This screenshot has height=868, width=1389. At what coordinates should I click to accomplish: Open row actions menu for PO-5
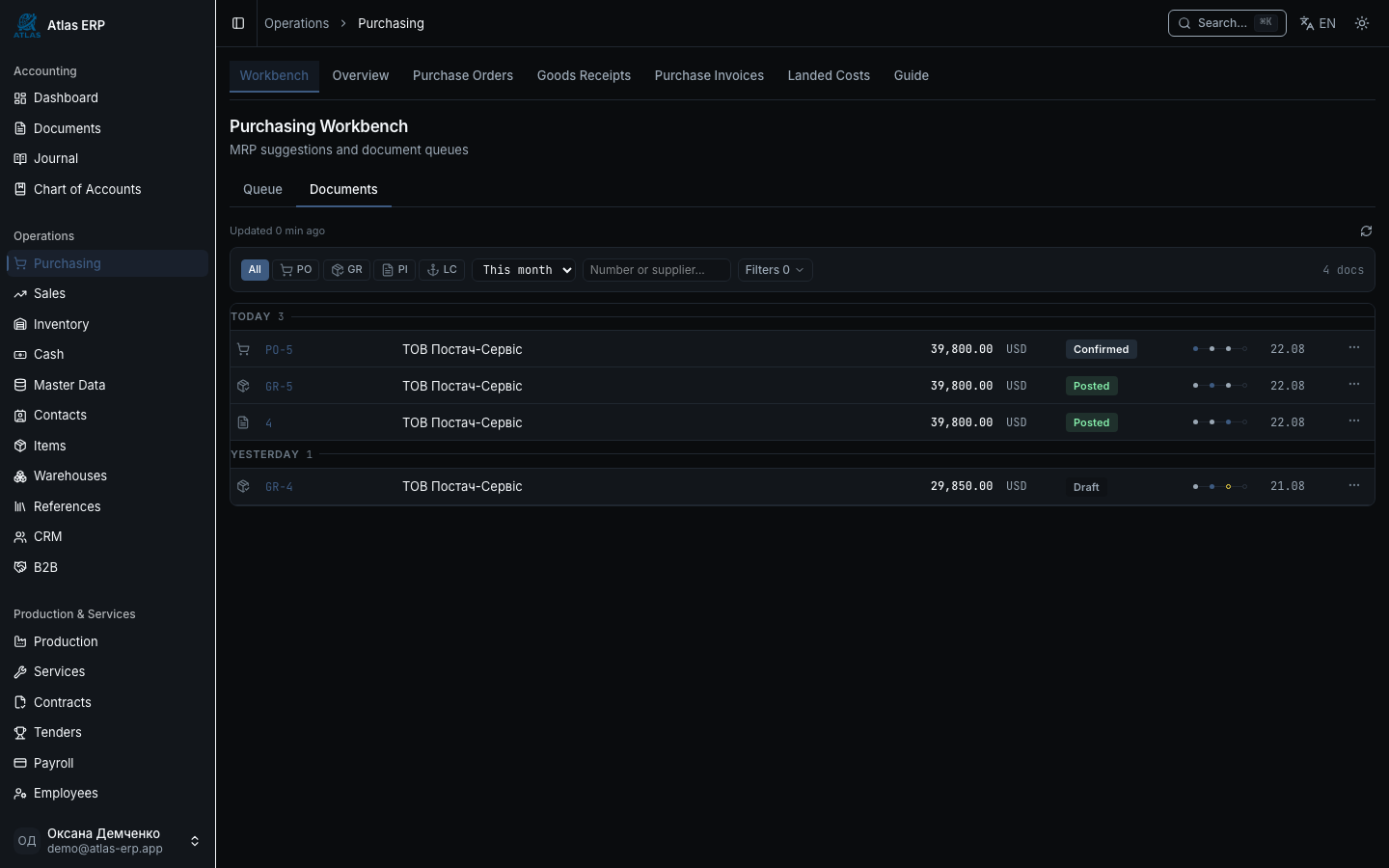1354,348
